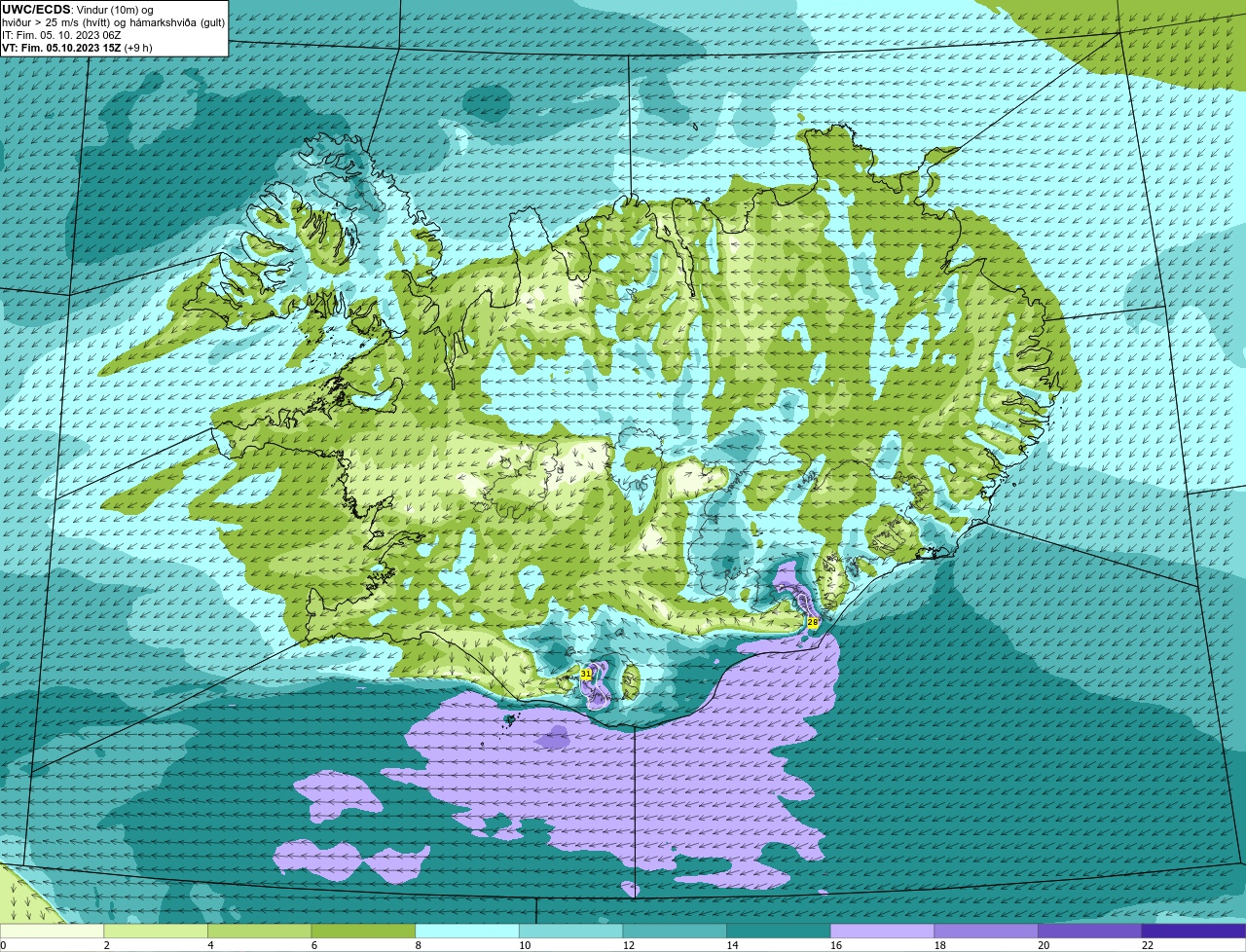Click the pale yellow 0–2 m/s legend swatch
The height and width of the screenshot is (952, 1246).
(x=52, y=931)
